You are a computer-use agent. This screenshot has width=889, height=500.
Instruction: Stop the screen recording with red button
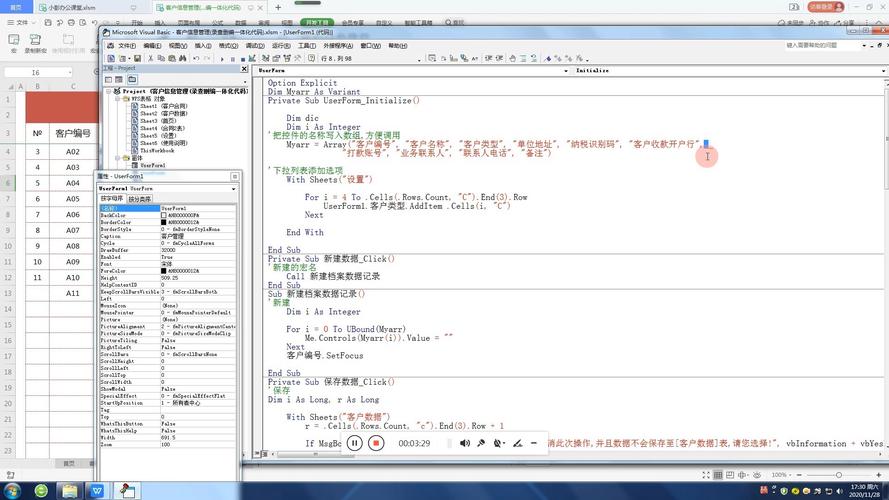tap(376, 443)
